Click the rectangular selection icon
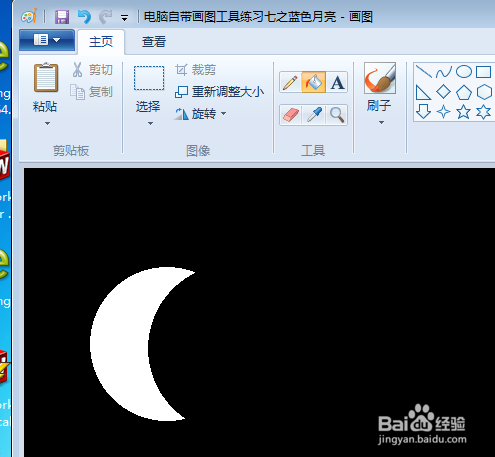This screenshot has width=495, height=457. (149, 78)
